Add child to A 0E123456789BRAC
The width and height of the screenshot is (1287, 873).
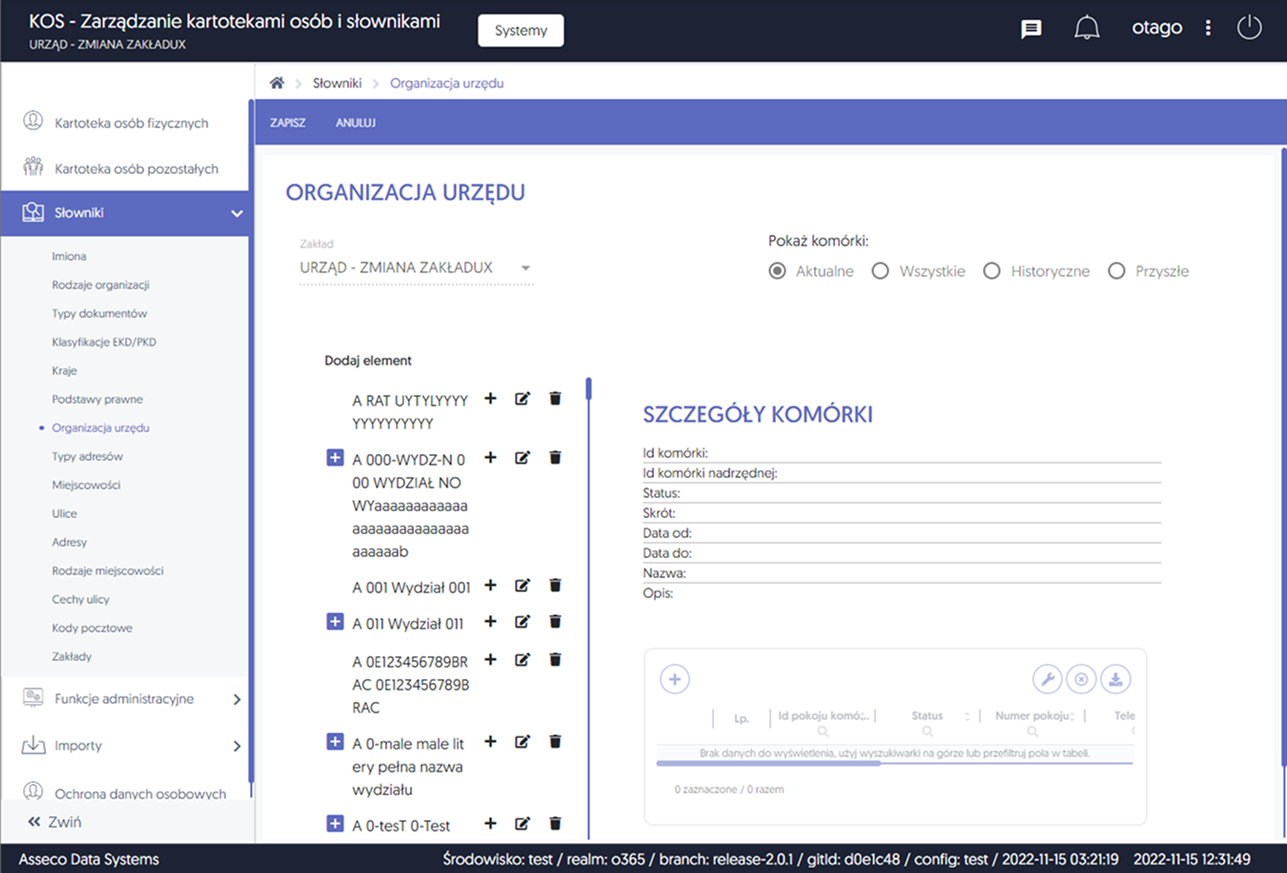pos(490,659)
